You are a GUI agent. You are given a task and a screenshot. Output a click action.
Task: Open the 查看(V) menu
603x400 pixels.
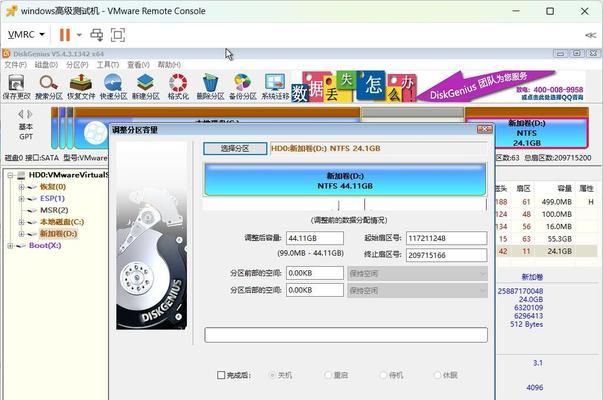[x=138, y=65]
